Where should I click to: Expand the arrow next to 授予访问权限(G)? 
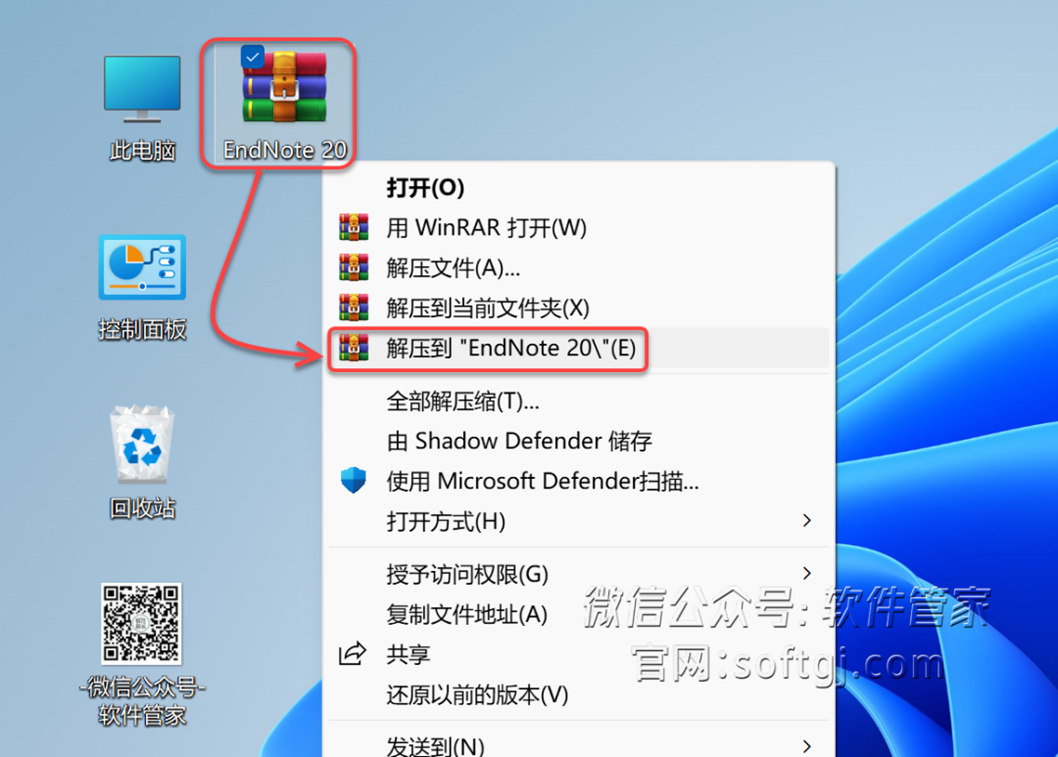tap(807, 573)
